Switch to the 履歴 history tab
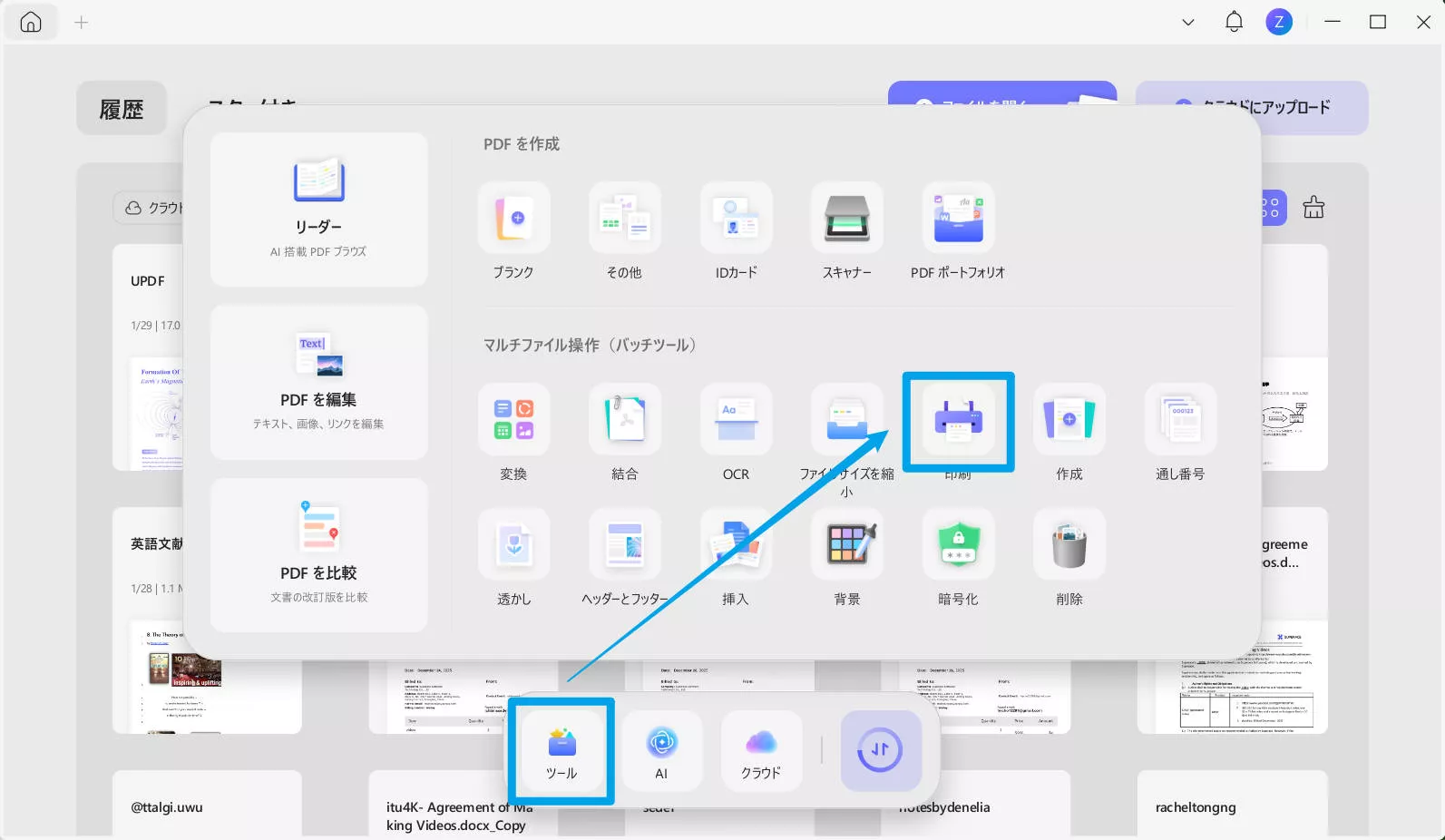 click(x=122, y=109)
